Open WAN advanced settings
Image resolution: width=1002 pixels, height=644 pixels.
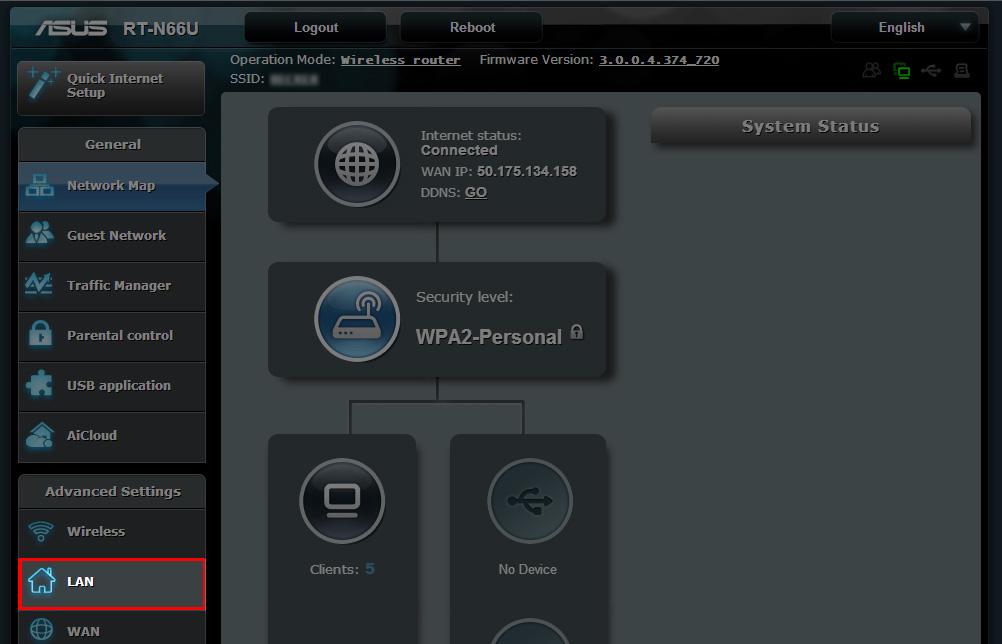click(x=112, y=629)
